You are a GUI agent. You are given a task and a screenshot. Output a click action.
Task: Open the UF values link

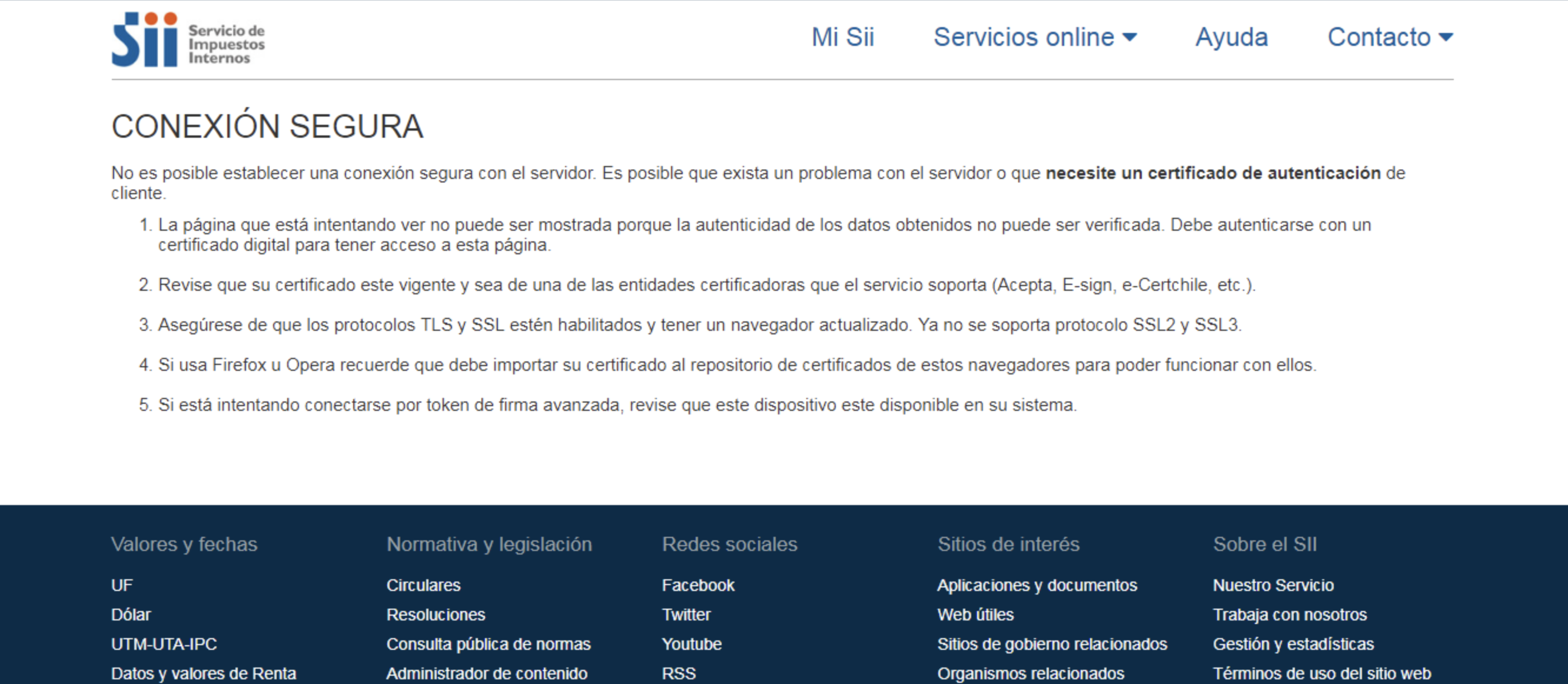click(122, 585)
